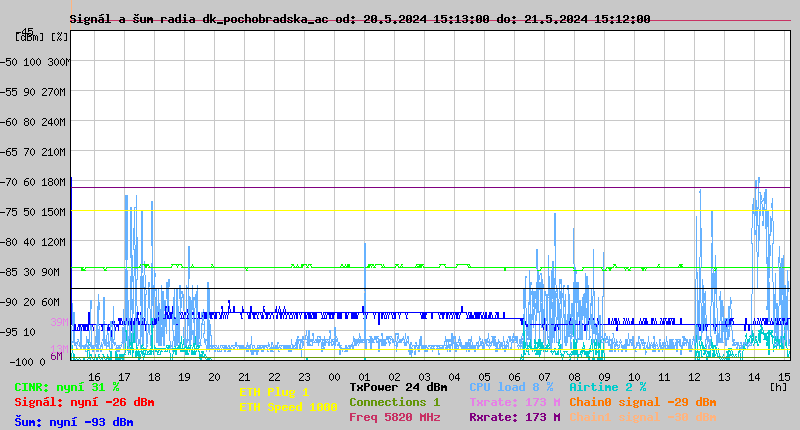Click the CPU load legend entry
800x430 pixels.
[511, 387]
